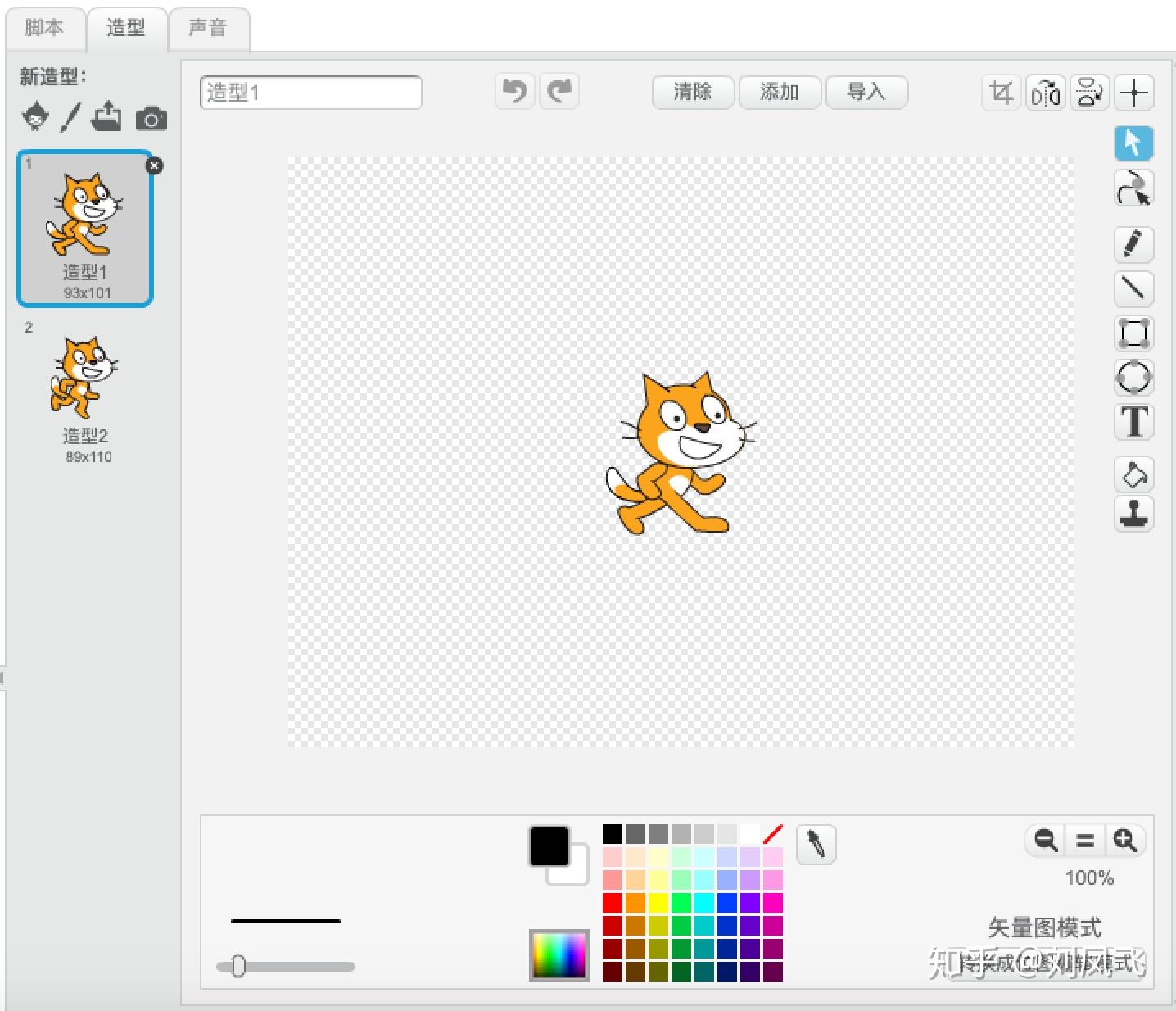Pick the magenta palette swatch
Viewport: 1176px width, 1011px height.
coord(773,903)
